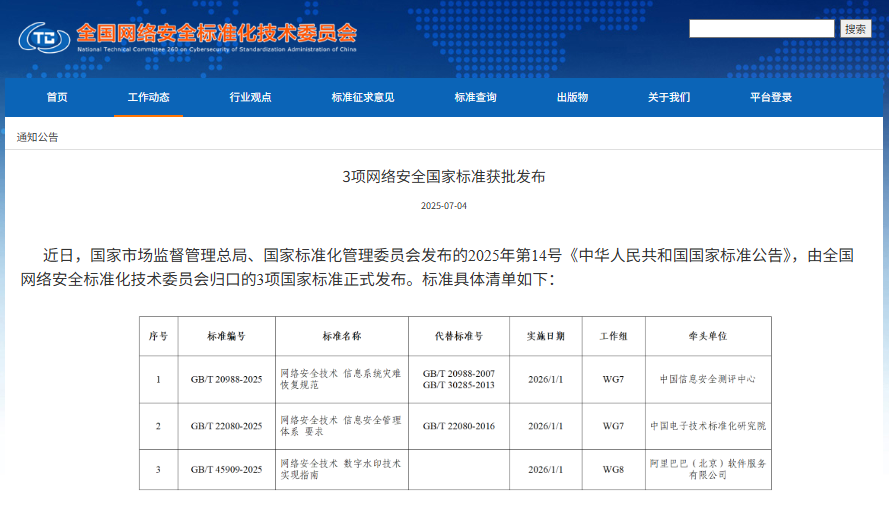Click the 搜索 button
Image resolution: width=889 pixels, height=516 pixels.
[x=856, y=29]
